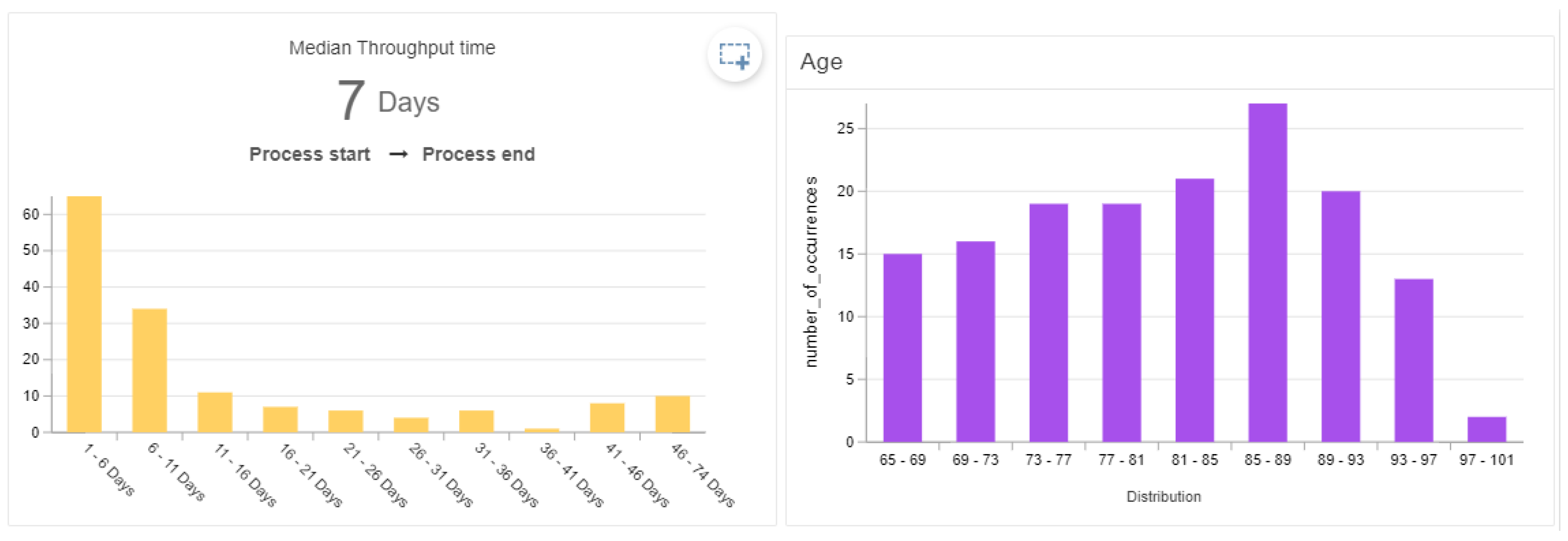This screenshot has width=1568, height=541.
Task: Click the 93 - 97 age bar
Action: tap(1414, 360)
